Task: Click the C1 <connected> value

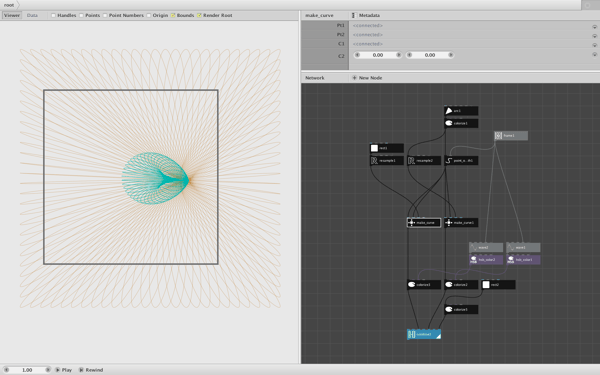Action: click(x=368, y=44)
